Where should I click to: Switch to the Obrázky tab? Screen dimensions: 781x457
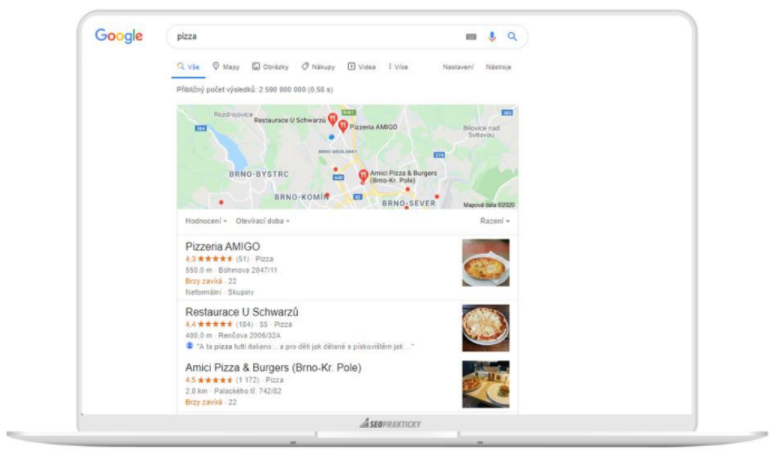pos(270,67)
